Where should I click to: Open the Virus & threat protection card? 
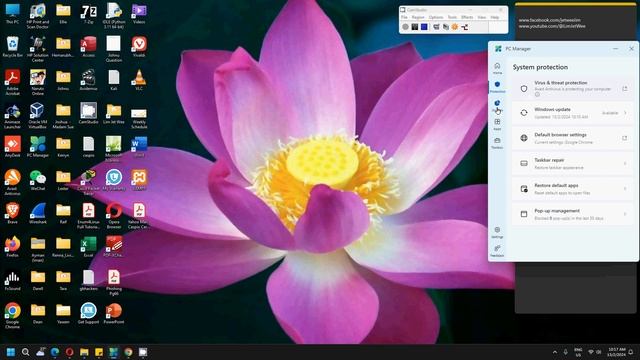(x=573, y=89)
